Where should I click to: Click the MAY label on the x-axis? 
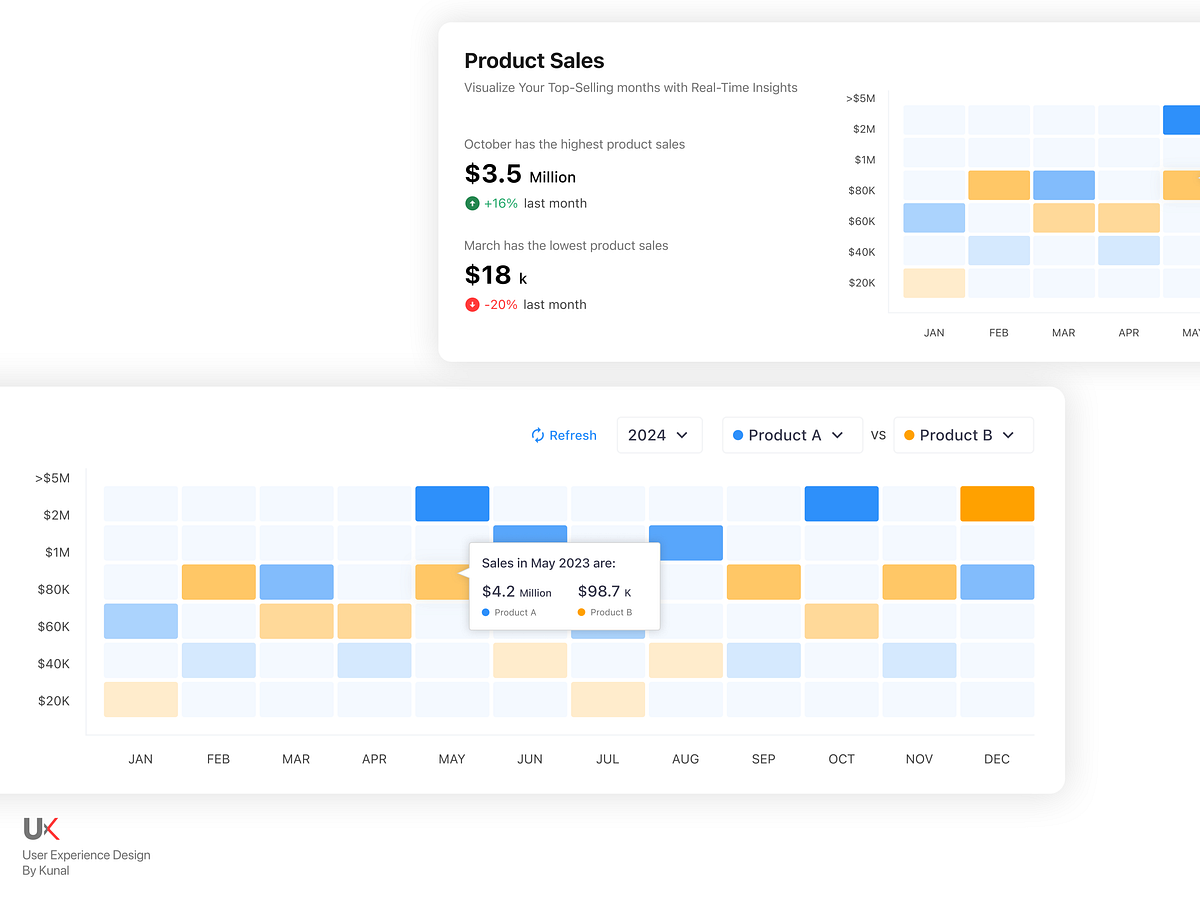click(452, 759)
